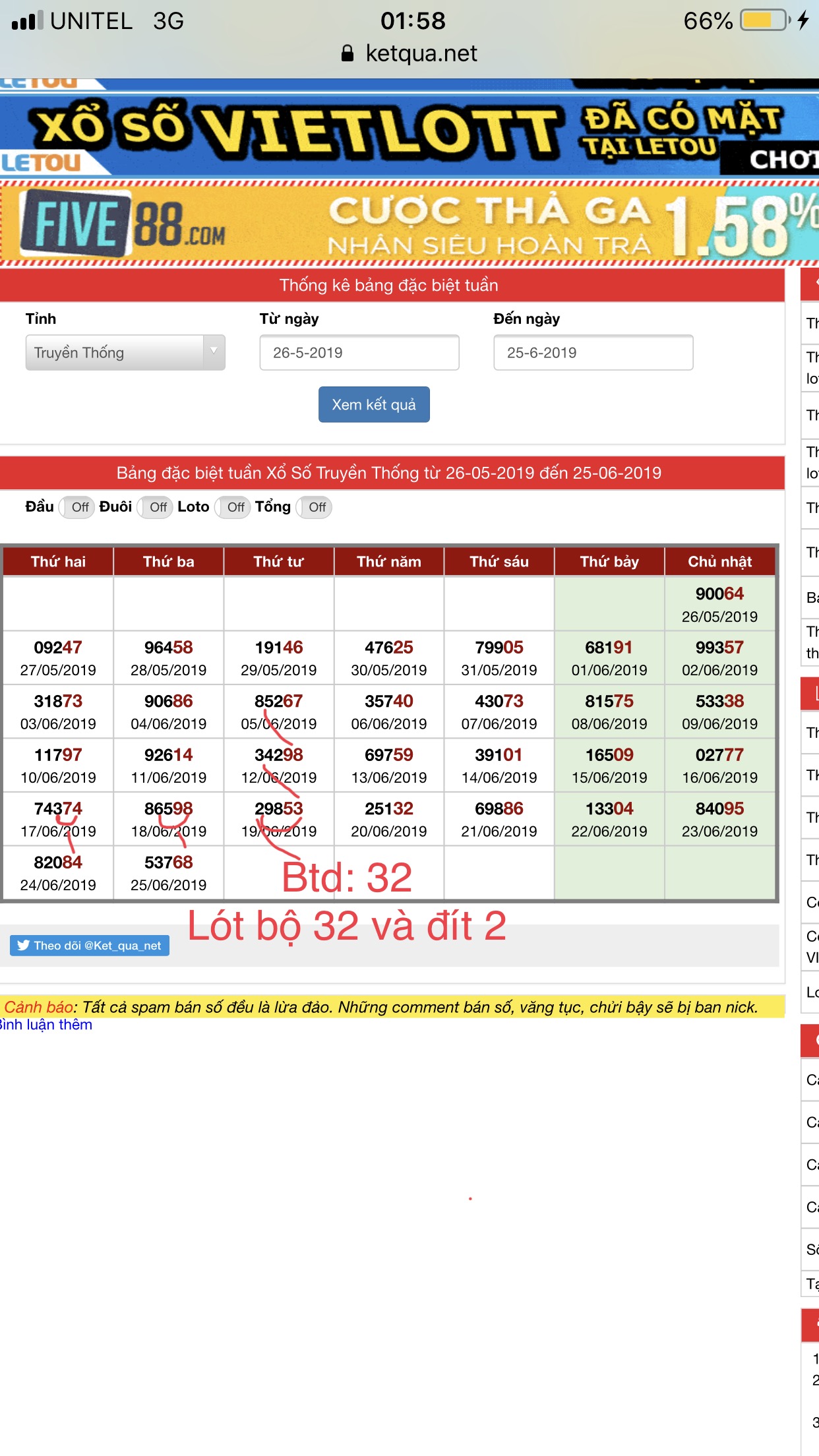This screenshot has height=1456, width=819.
Task: Enable the Loto toggle
Action: tap(234, 507)
